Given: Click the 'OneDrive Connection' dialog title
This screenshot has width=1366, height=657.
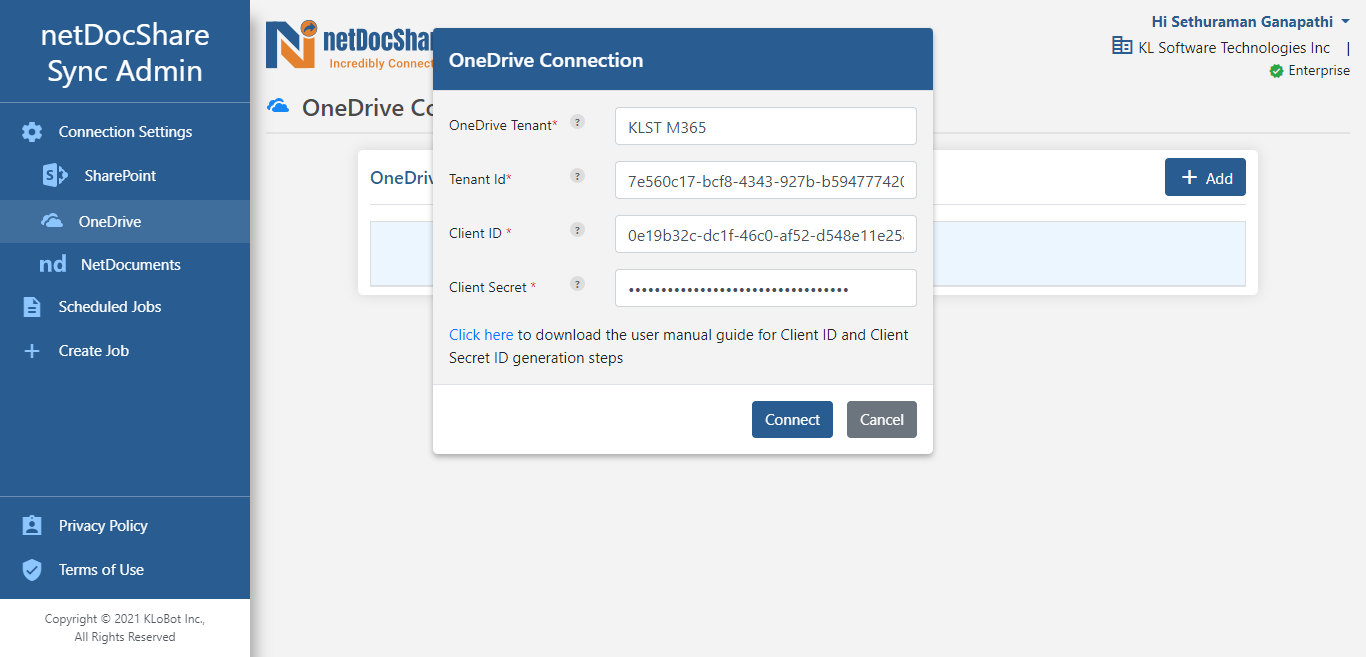Looking at the screenshot, I should point(546,60).
